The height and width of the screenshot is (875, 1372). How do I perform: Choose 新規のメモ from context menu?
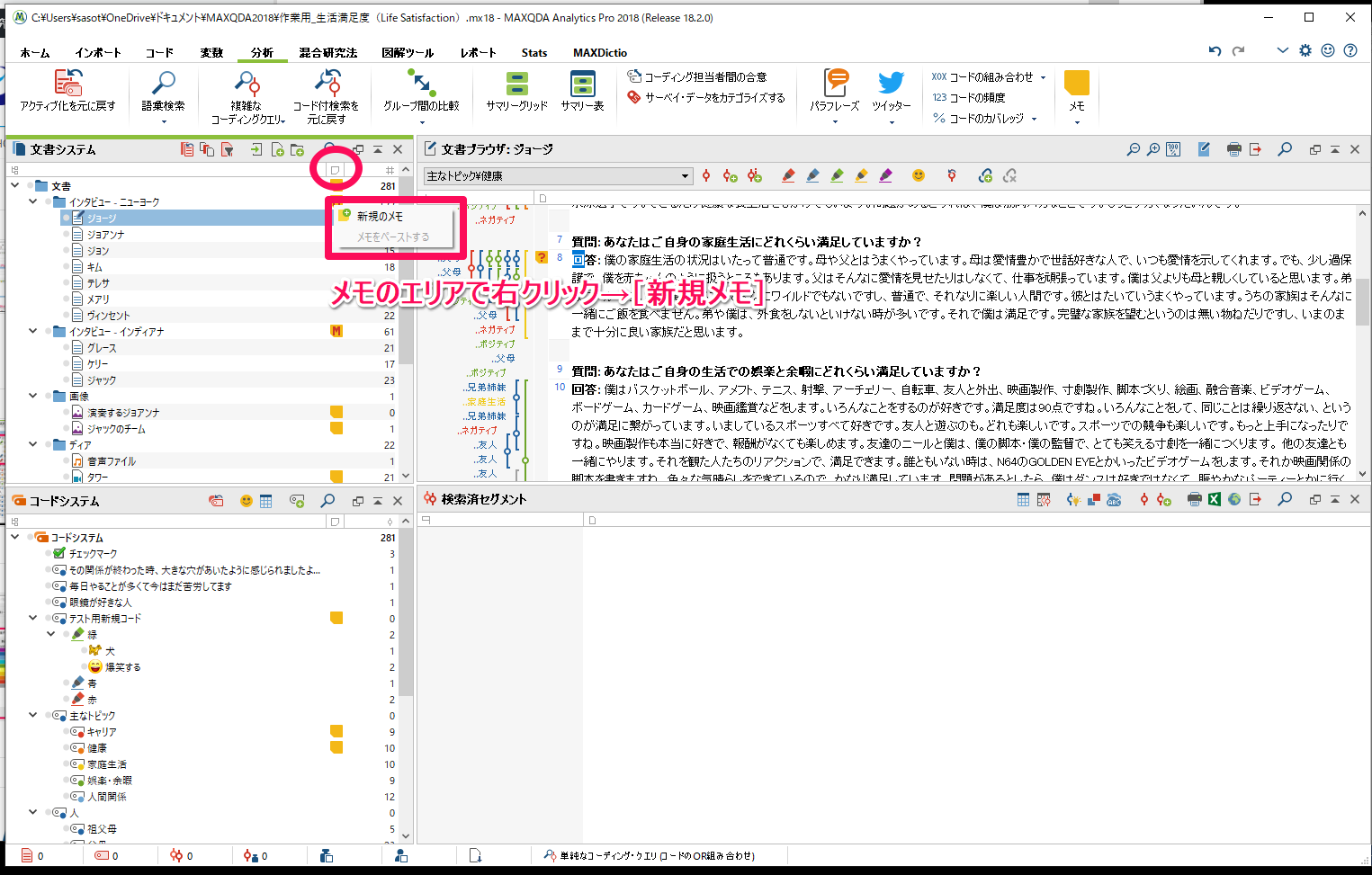392,216
